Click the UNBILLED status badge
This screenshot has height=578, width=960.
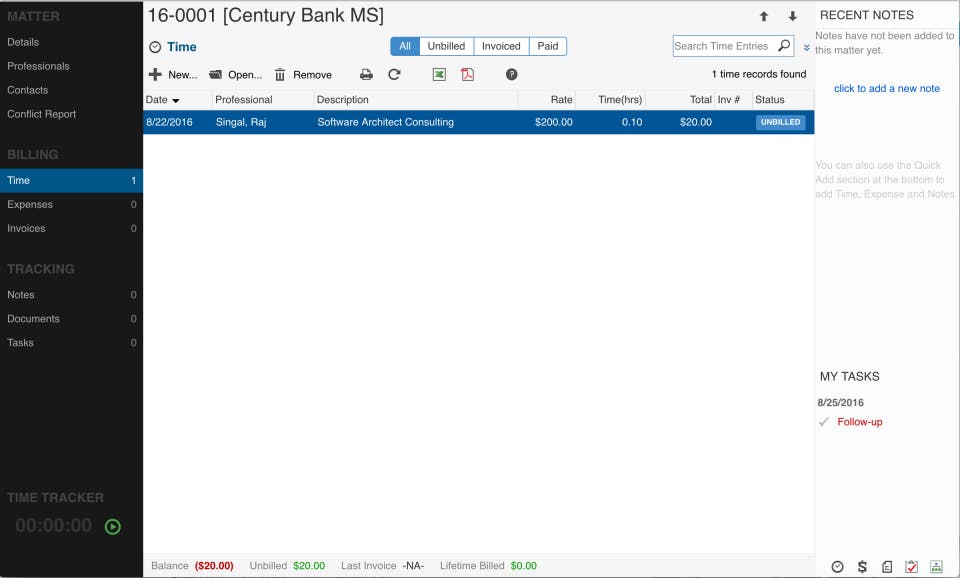(x=780, y=122)
